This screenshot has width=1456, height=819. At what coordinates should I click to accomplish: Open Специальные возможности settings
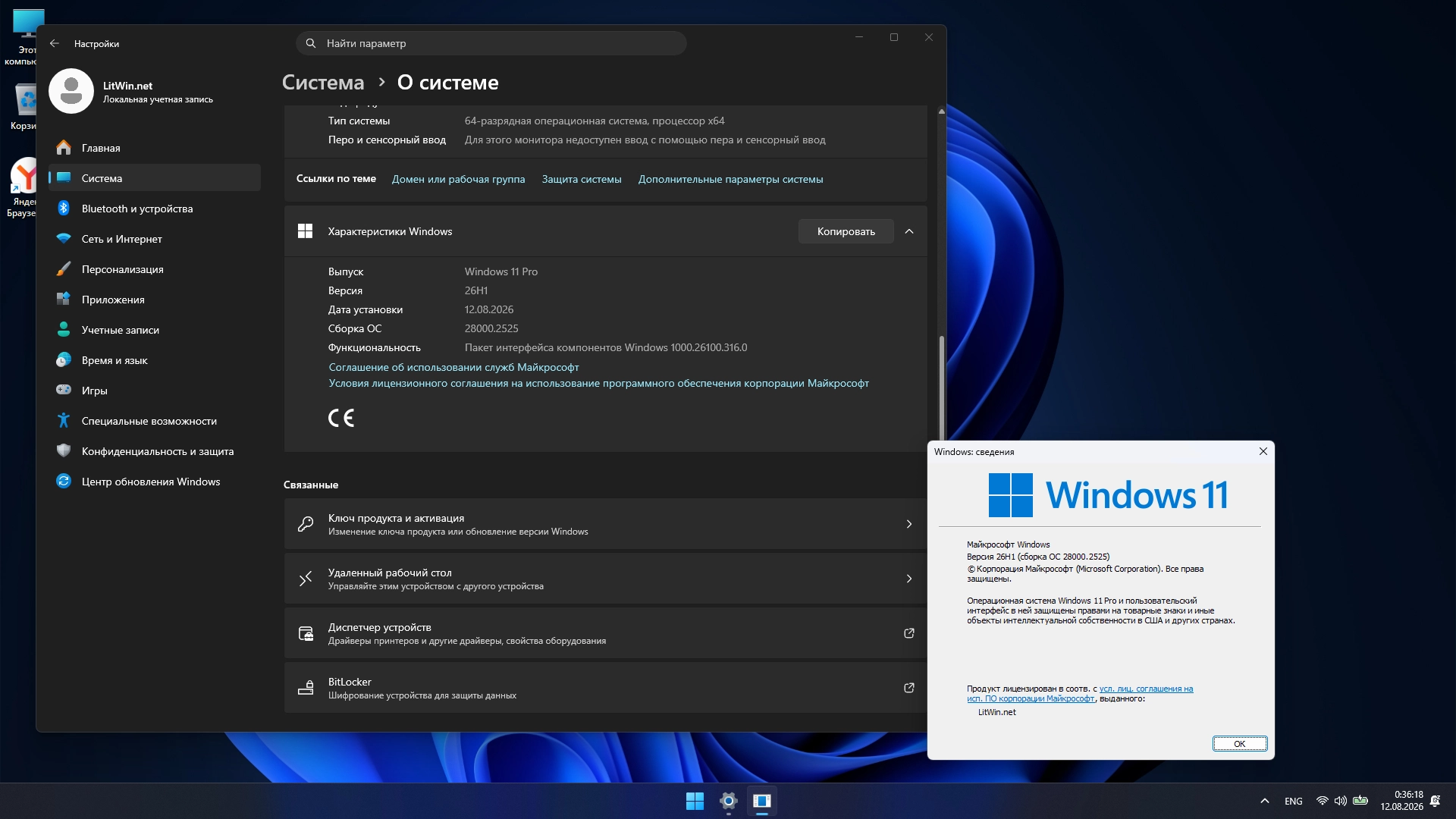click(x=155, y=421)
